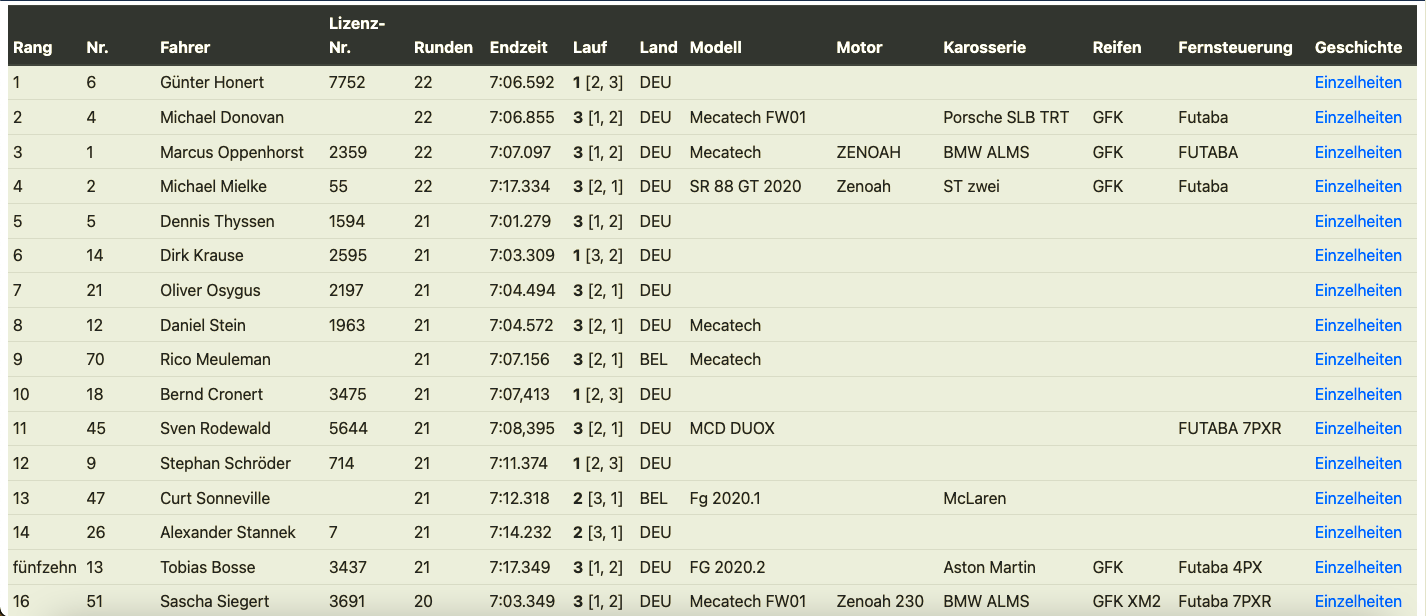This screenshot has width=1426, height=616.
Task: View Einzelheiten for Michael Mielke
Action: pyautogui.click(x=1358, y=187)
